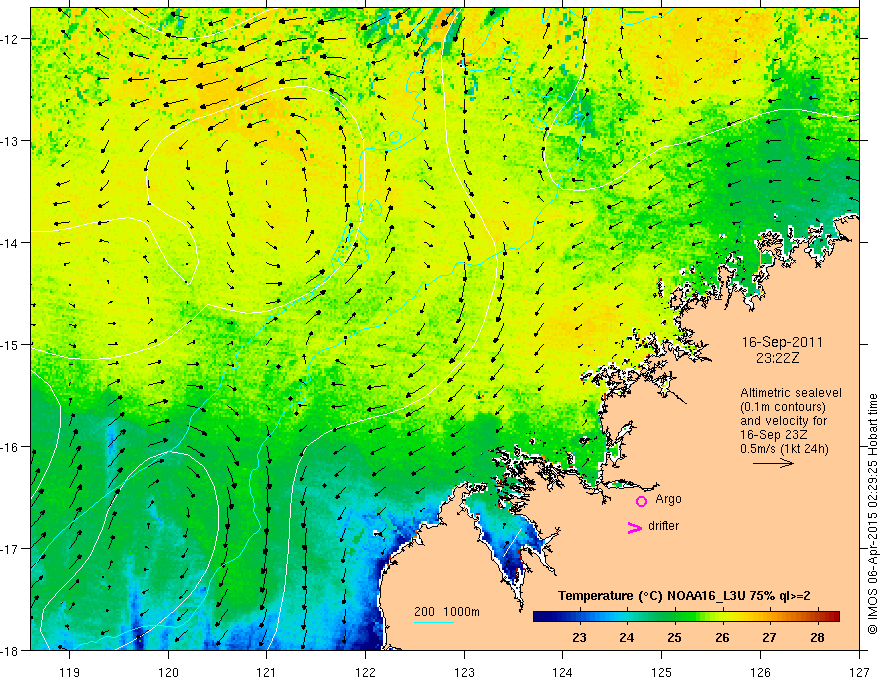Image resolution: width=880 pixels, height=680 pixels.
Task: Click the 119 longitude axis label
Action: [x=70, y=672]
